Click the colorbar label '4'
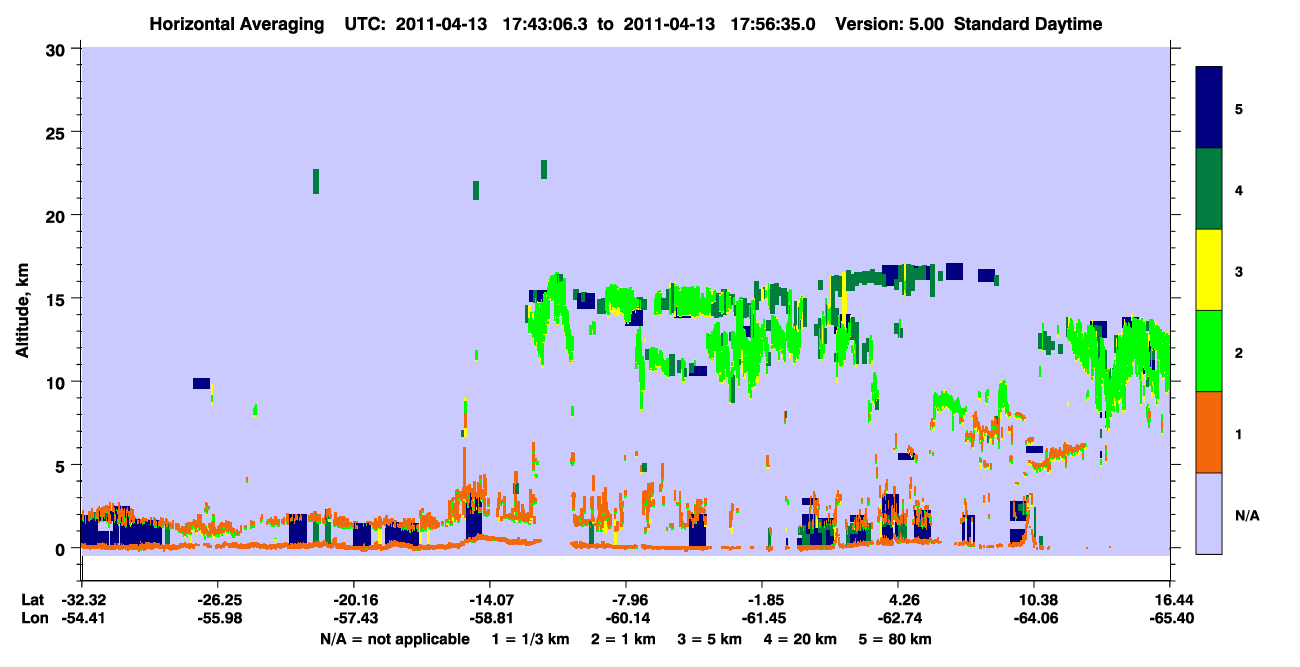This screenshot has height=667, width=1300. (x=1239, y=189)
